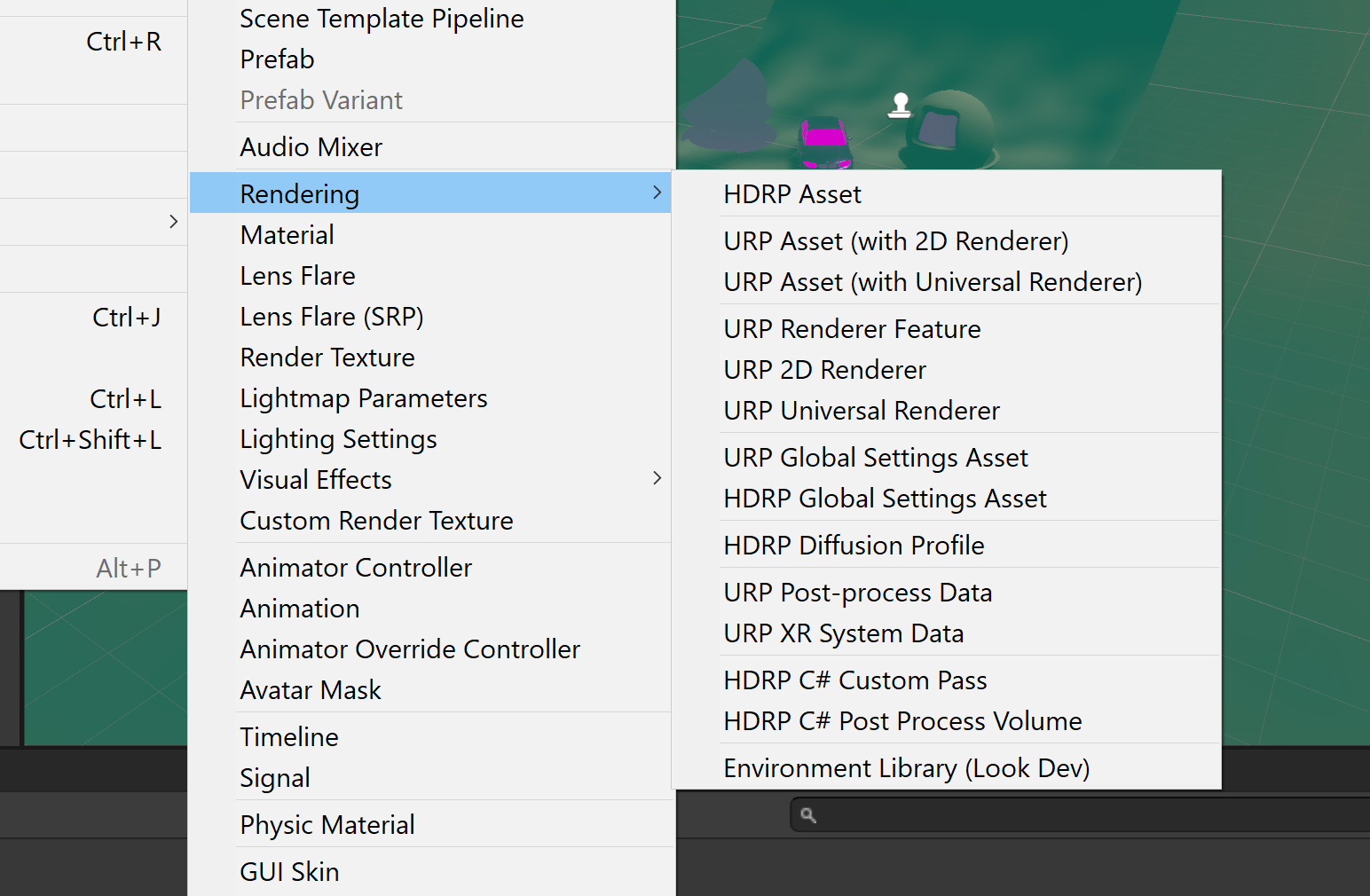
Task: Create an HDRP Asset
Action: click(791, 193)
